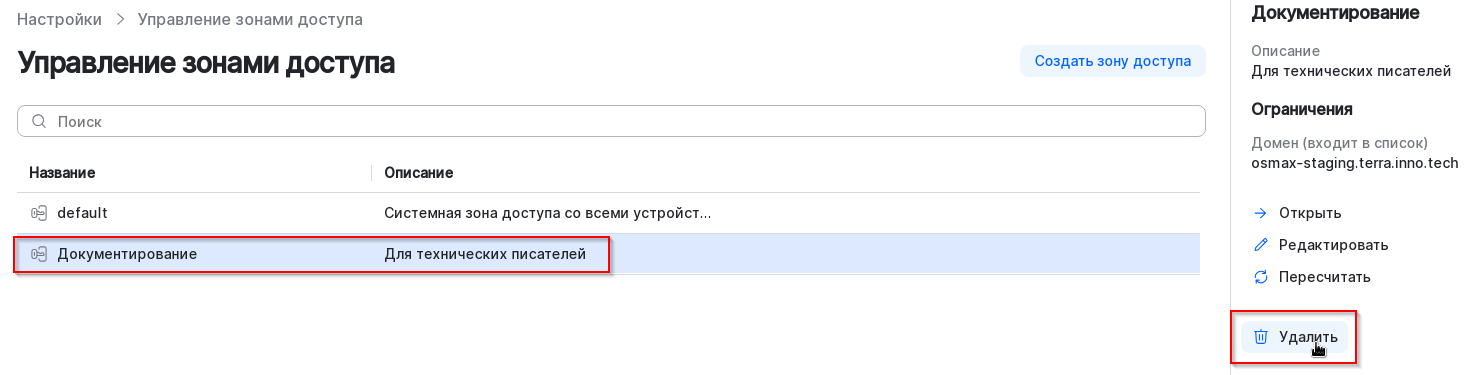Click the Для технических писателей table cell
1468x375 pixels.
(x=485, y=254)
